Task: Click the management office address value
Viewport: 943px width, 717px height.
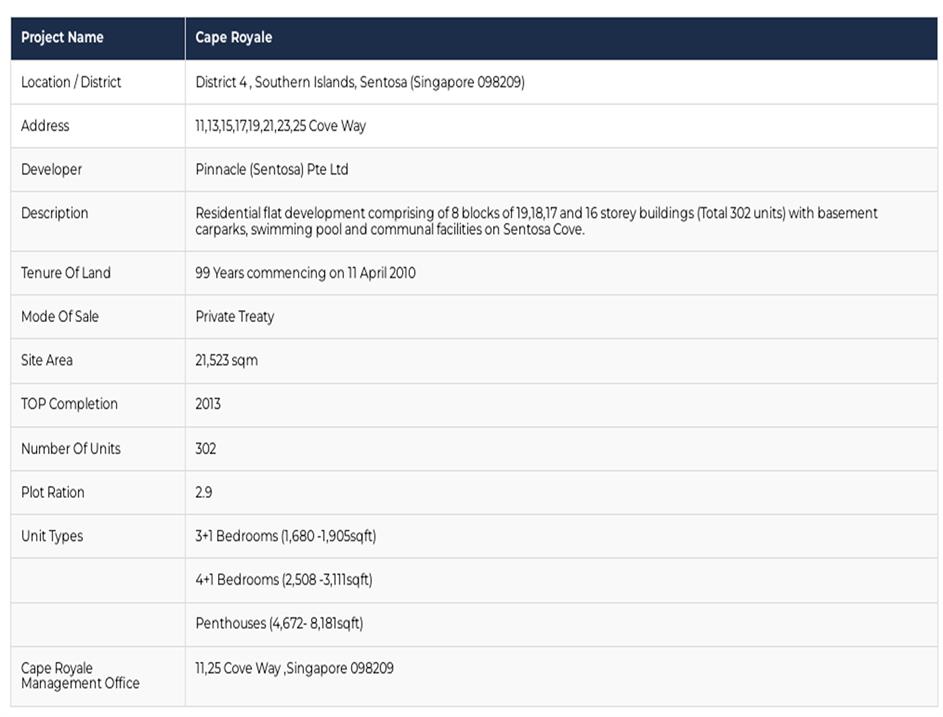Action: 294,668
